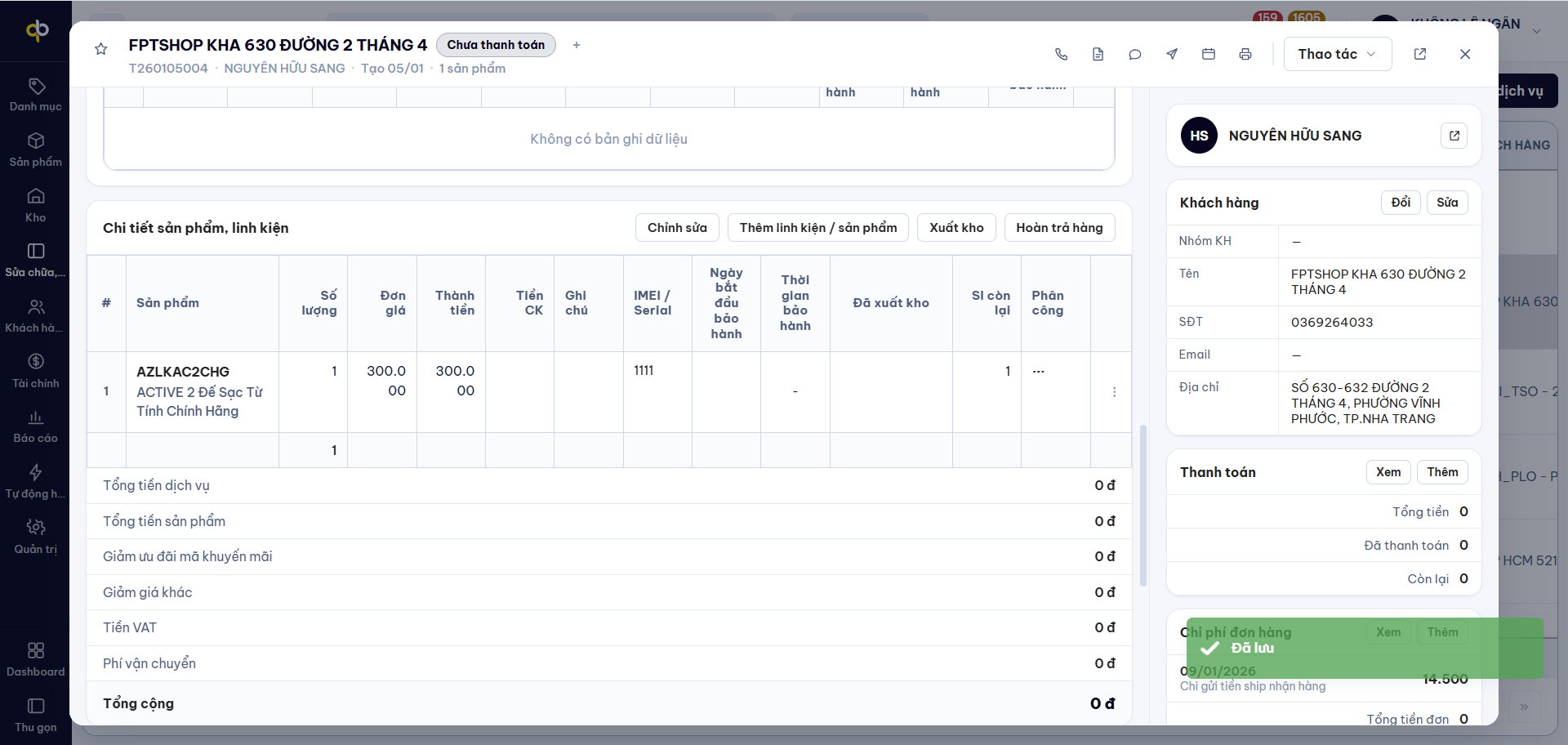Click phone number 0369264033
Screen dimensions: 1568x745
point(1332,322)
